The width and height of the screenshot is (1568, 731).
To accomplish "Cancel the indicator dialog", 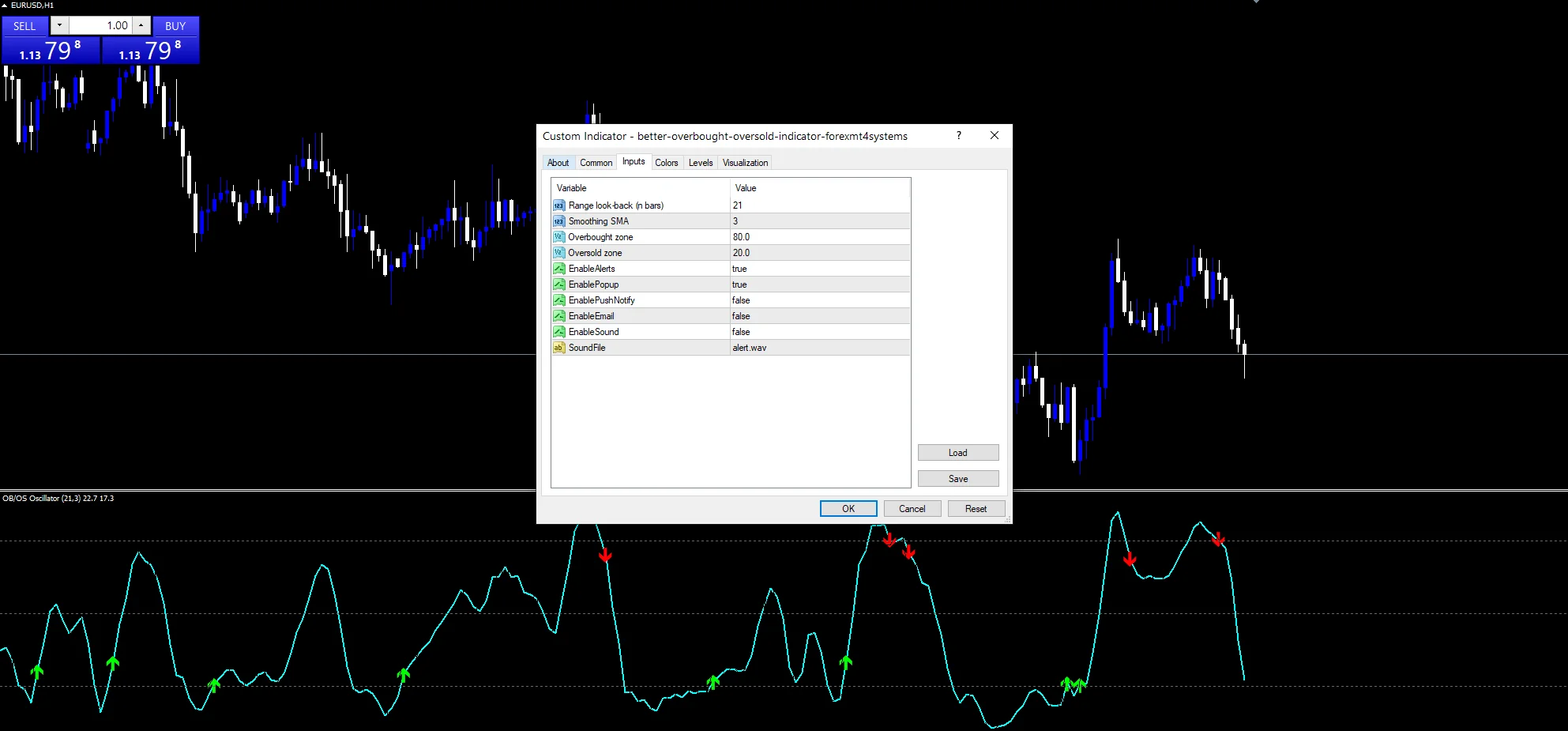I will 912,509.
